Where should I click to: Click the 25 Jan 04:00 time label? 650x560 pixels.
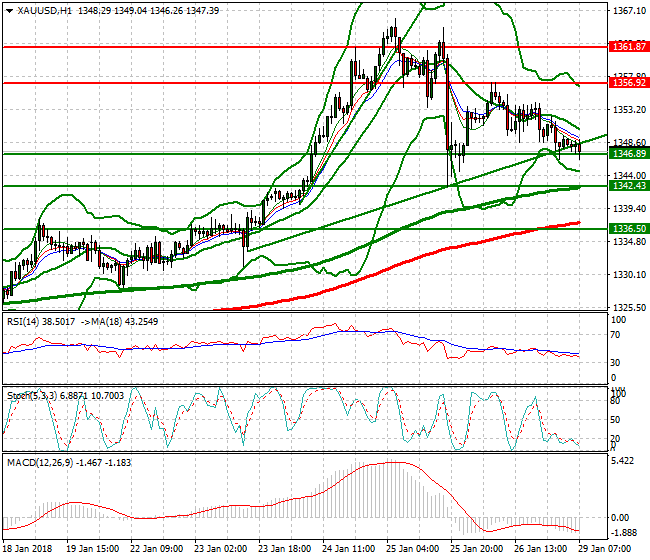pos(412,549)
